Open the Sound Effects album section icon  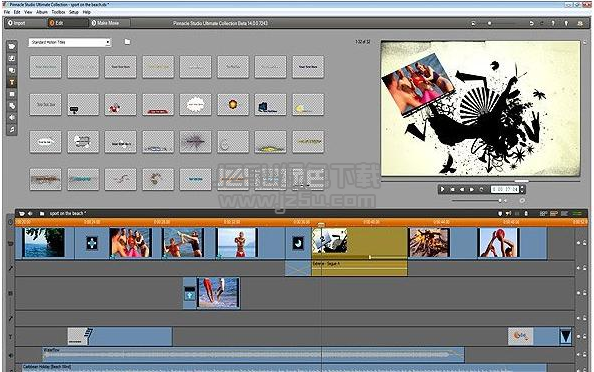pos(12,118)
